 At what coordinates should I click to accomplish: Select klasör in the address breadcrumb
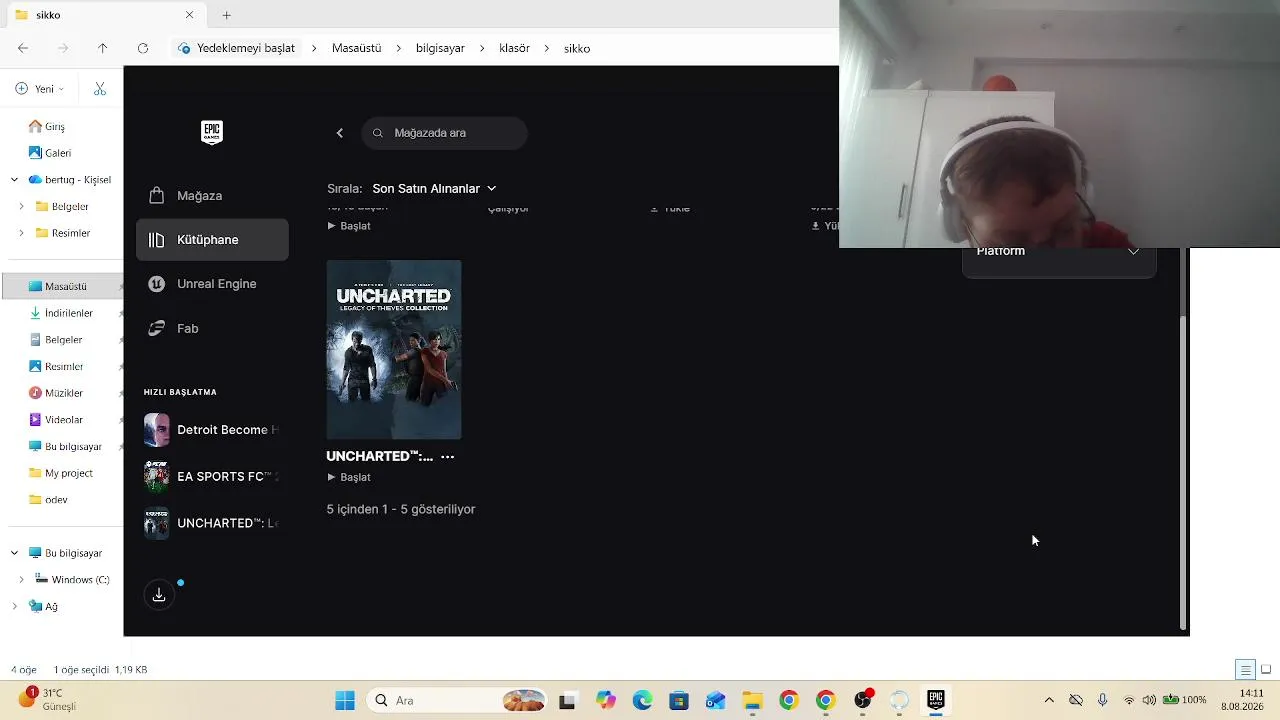point(514,48)
